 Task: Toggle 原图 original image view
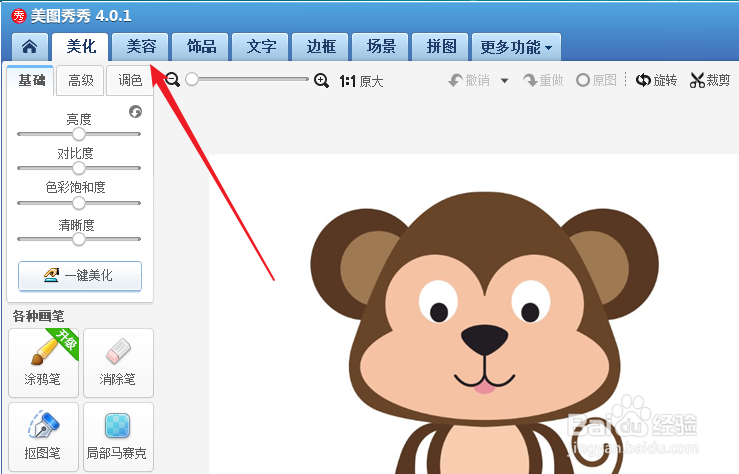point(596,81)
